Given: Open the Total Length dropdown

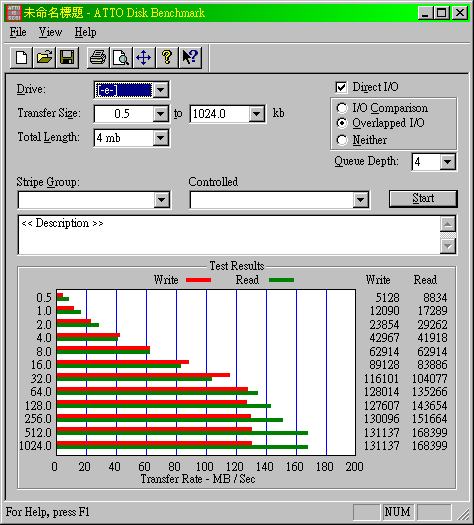Looking at the screenshot, I should pos(161,138).
